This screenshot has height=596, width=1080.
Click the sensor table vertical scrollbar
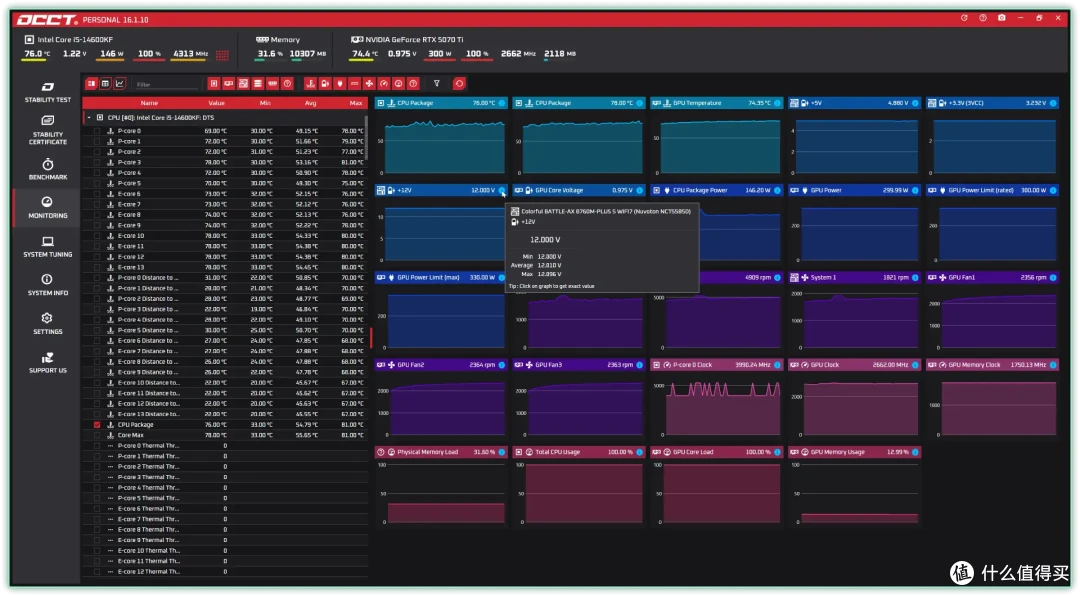366,136
